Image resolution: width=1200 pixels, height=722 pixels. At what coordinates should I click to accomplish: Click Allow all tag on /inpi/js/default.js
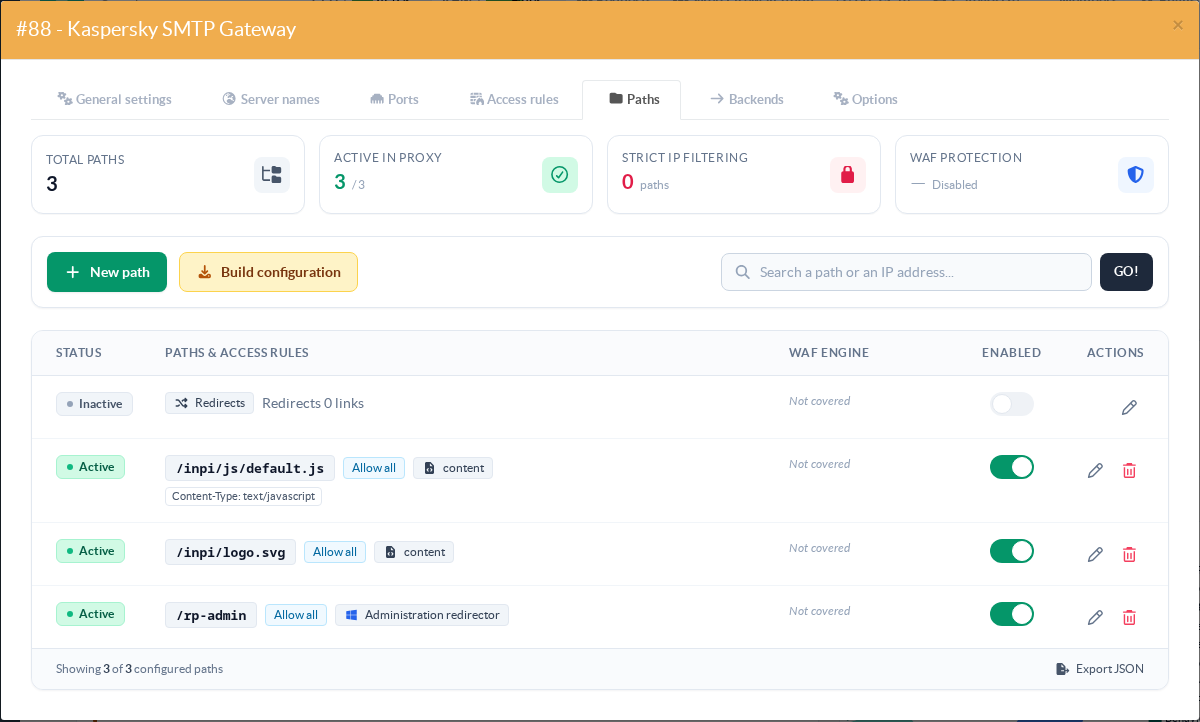point(374,468)
